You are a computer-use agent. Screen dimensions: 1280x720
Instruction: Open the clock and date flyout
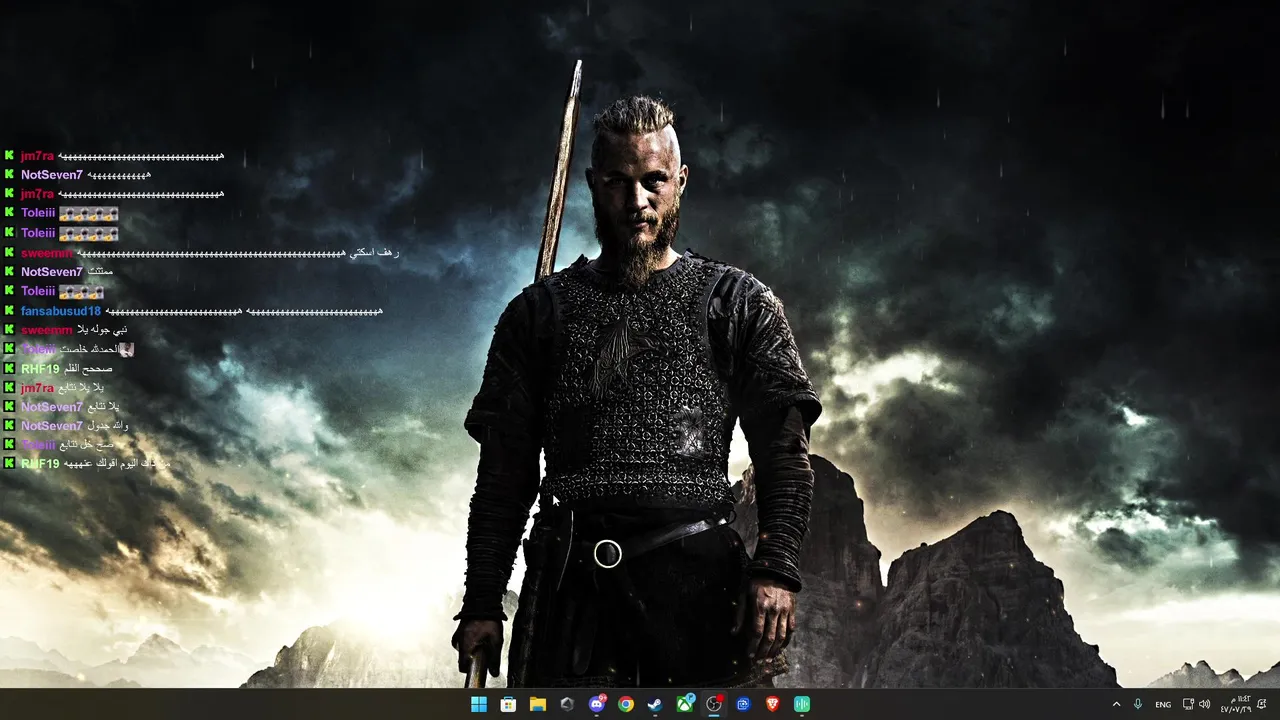point(1236,704)
